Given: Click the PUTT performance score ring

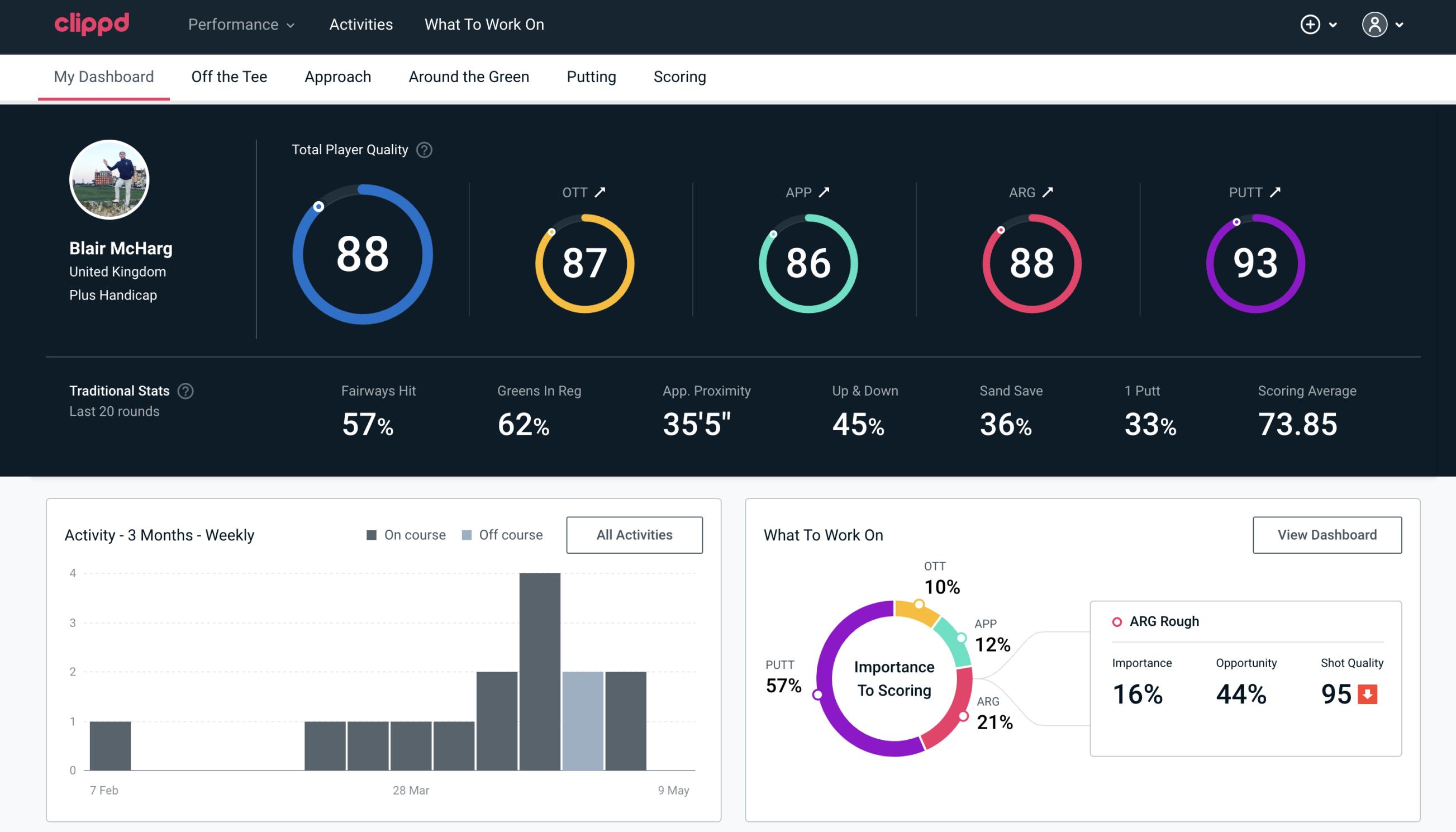Looking at the screenshot, I should pos(1254,261).
